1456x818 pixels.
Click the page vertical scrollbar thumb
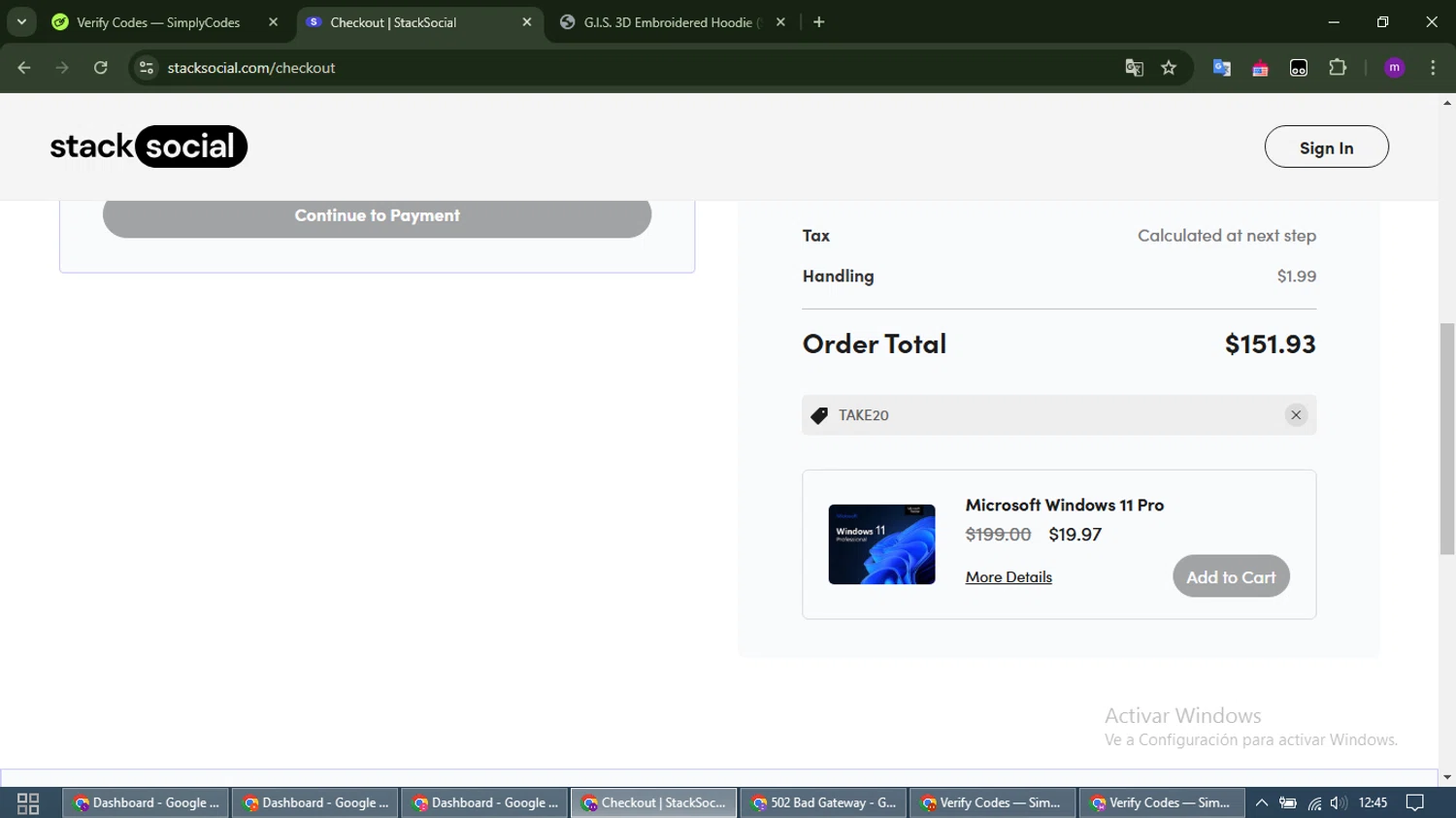1447,439
